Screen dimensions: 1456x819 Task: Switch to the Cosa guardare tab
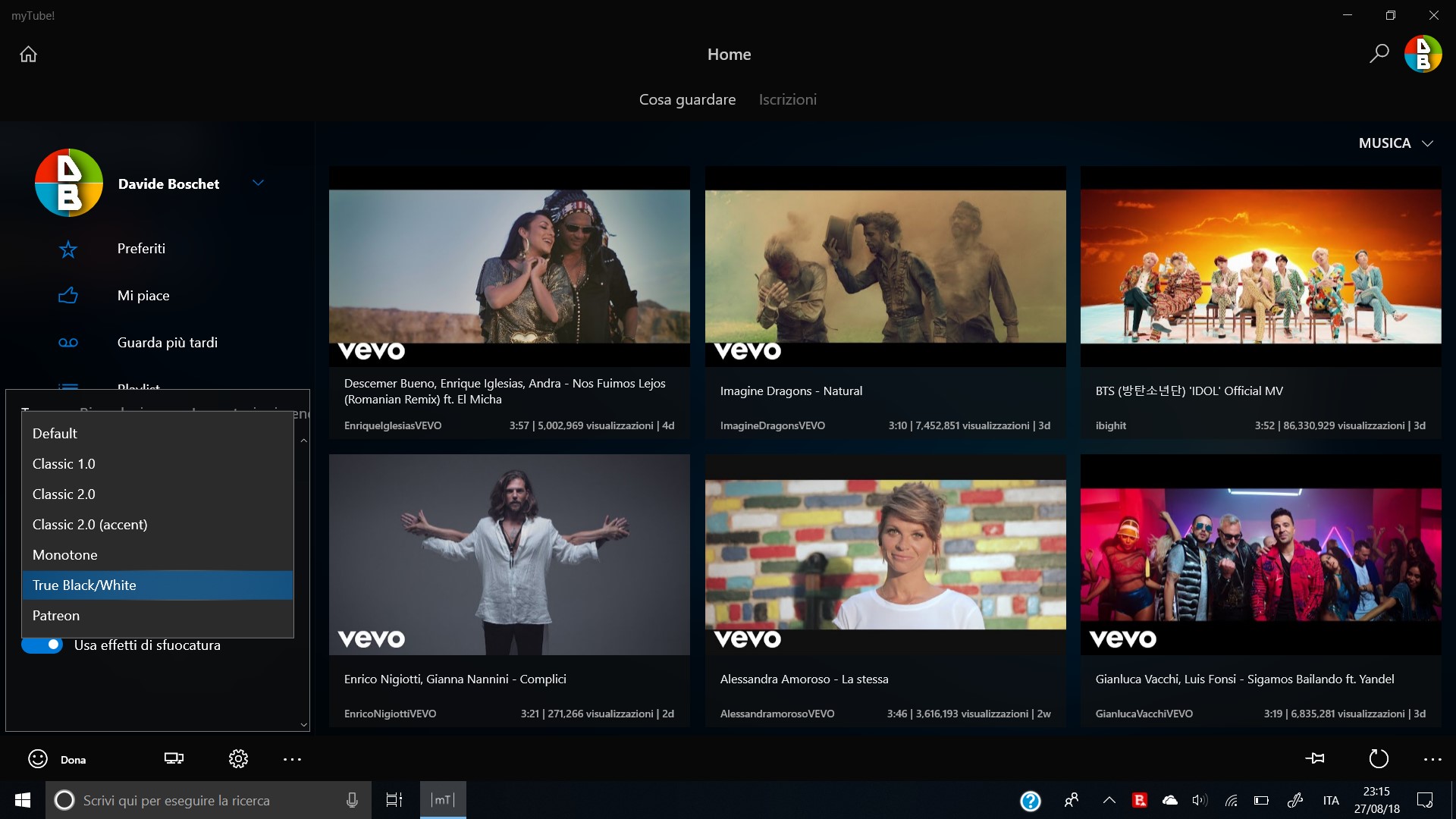(x=687, y=99)
